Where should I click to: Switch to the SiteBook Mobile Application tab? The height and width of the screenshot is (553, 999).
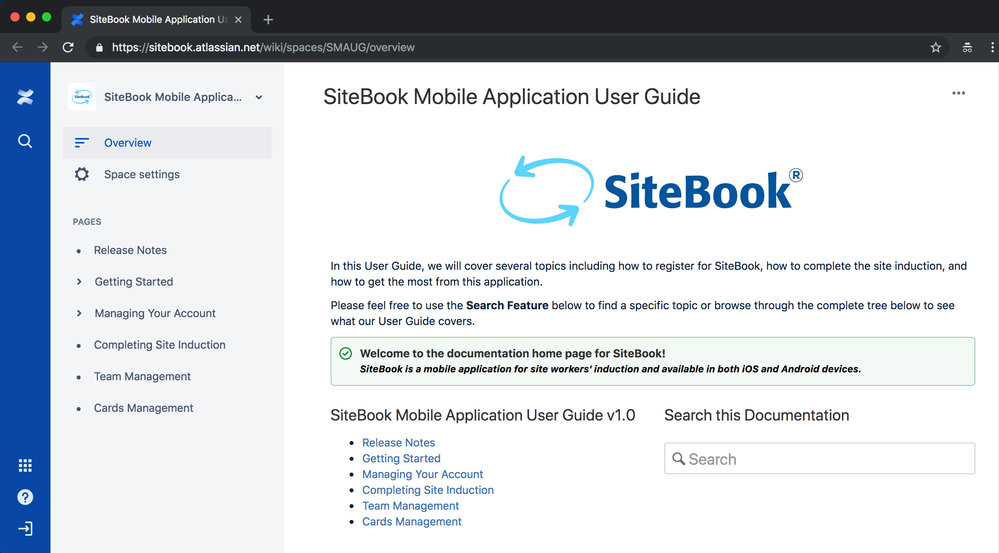click(x=157, y=20)
